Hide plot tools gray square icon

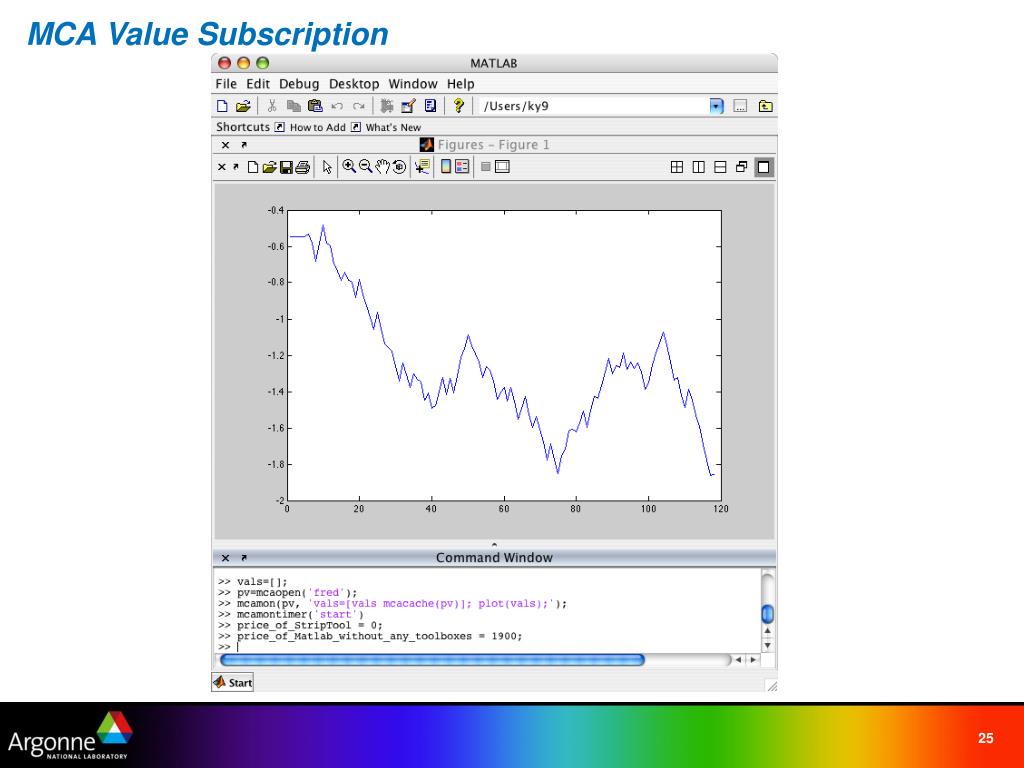485,167
